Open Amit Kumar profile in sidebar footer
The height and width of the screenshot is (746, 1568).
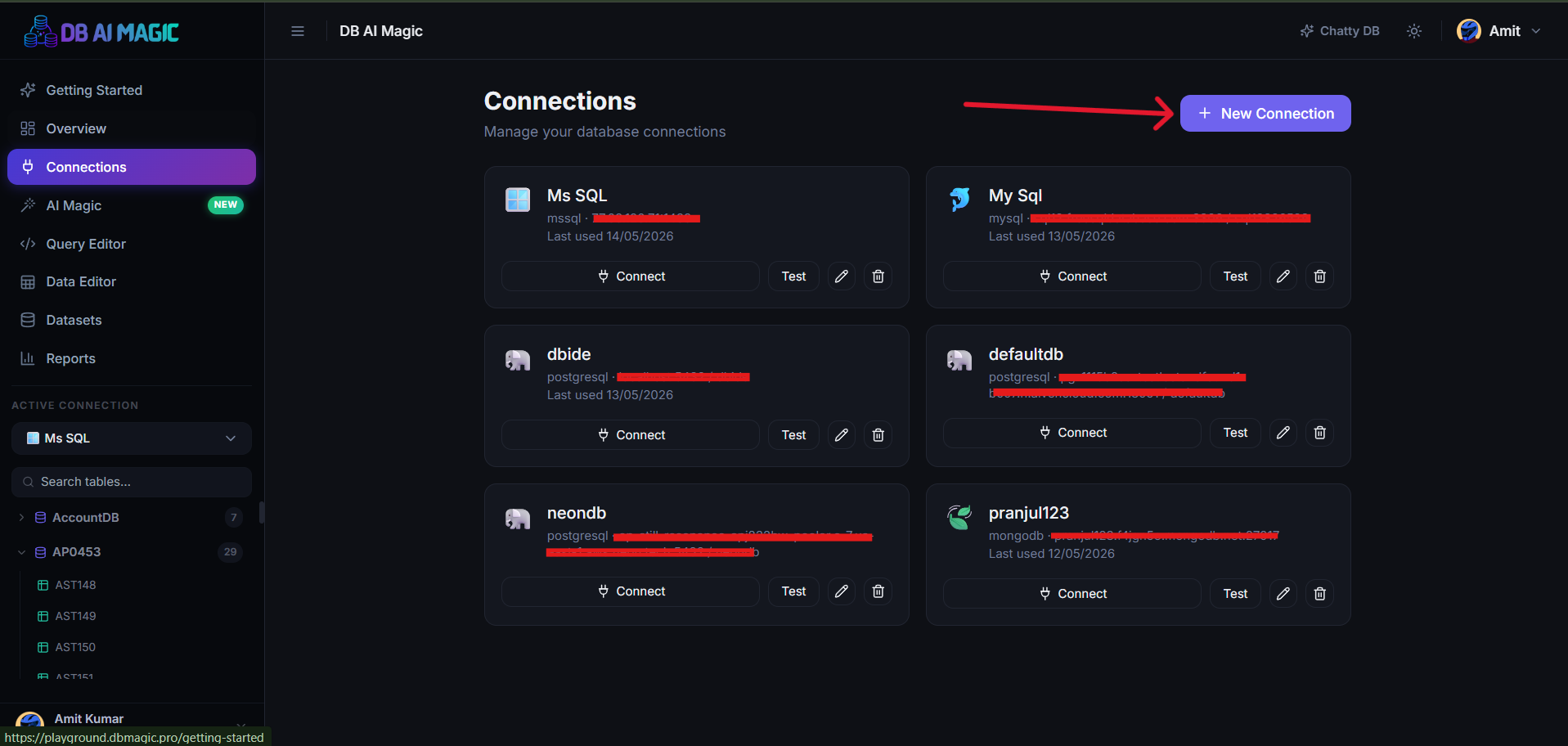coord(132,720)
